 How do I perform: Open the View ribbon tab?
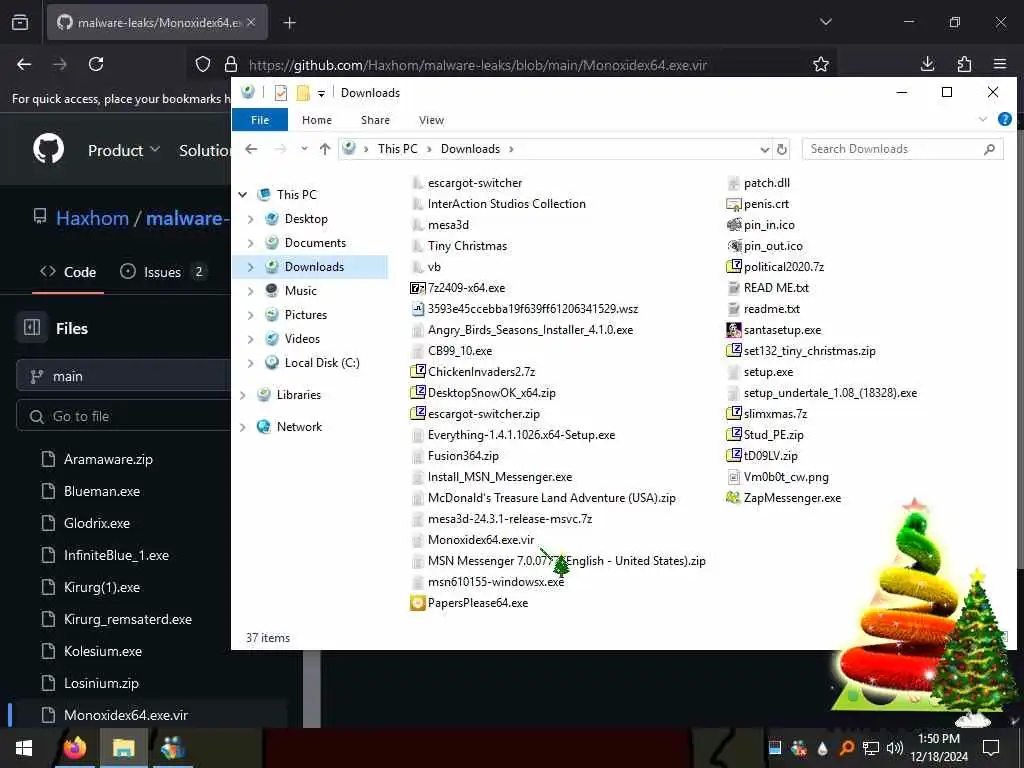click(x=431, y=120)
